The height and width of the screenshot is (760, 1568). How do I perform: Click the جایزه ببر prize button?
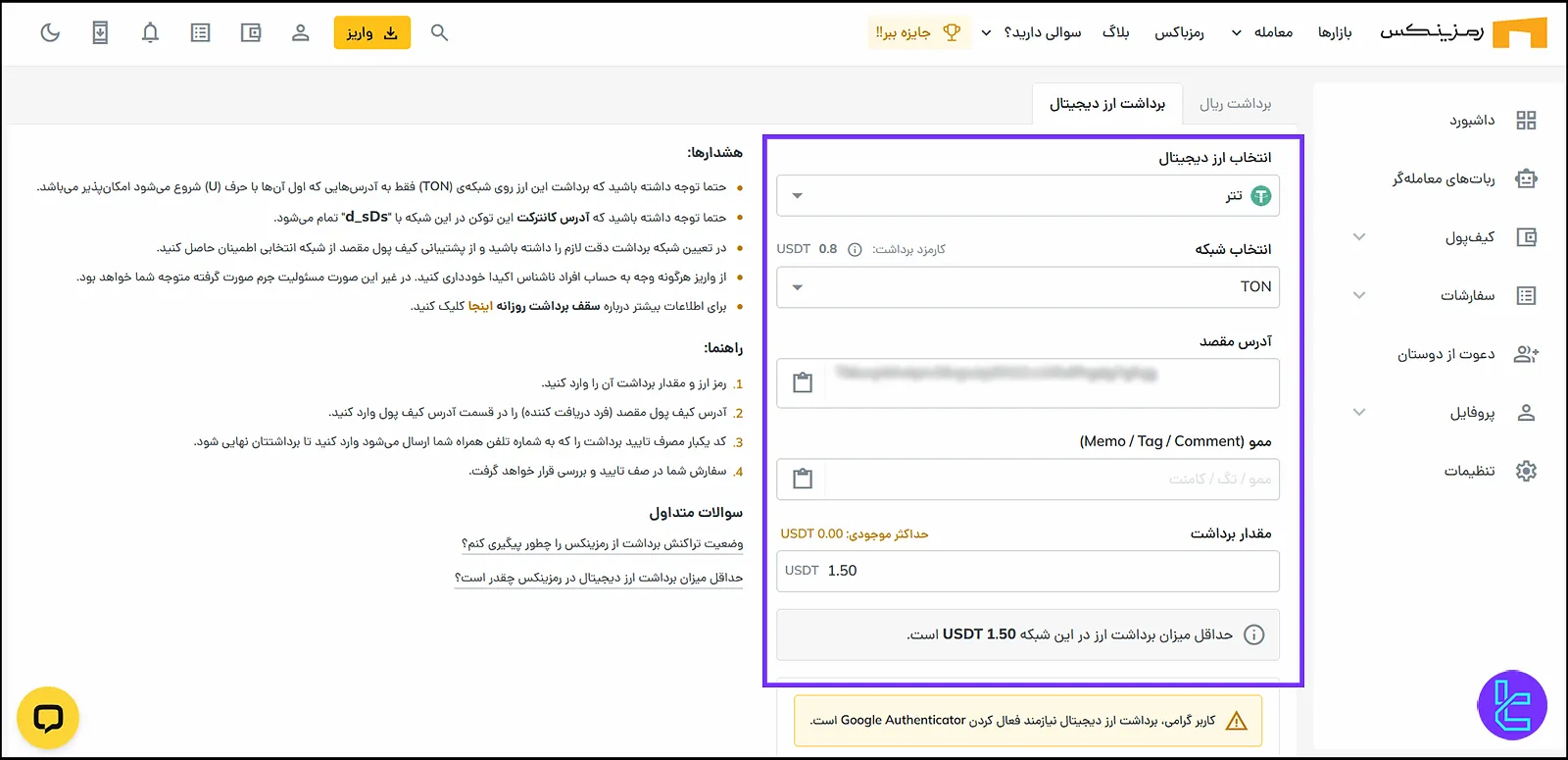pos(918,33)
